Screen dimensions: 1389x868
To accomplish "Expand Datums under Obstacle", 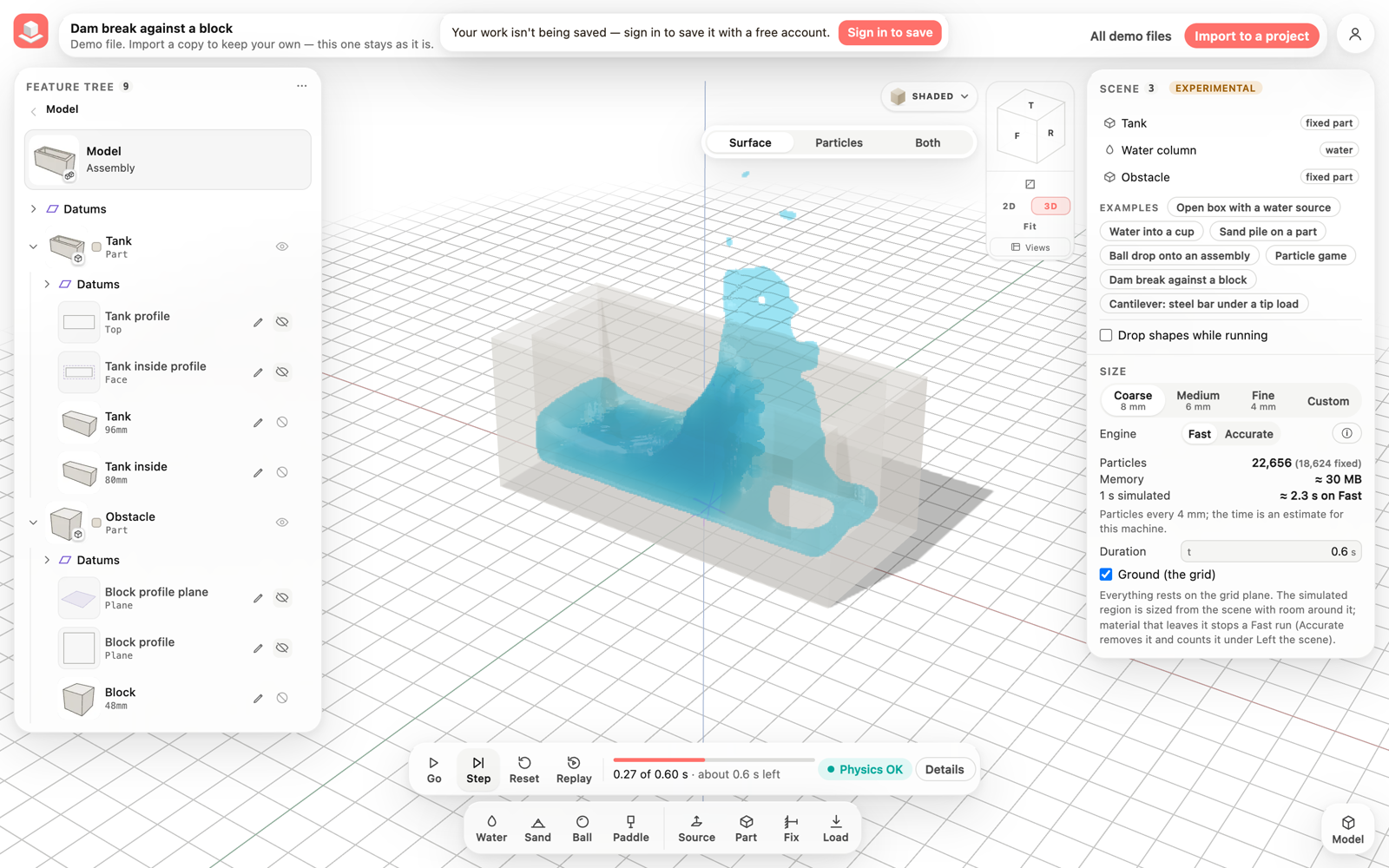I will 47,560.
